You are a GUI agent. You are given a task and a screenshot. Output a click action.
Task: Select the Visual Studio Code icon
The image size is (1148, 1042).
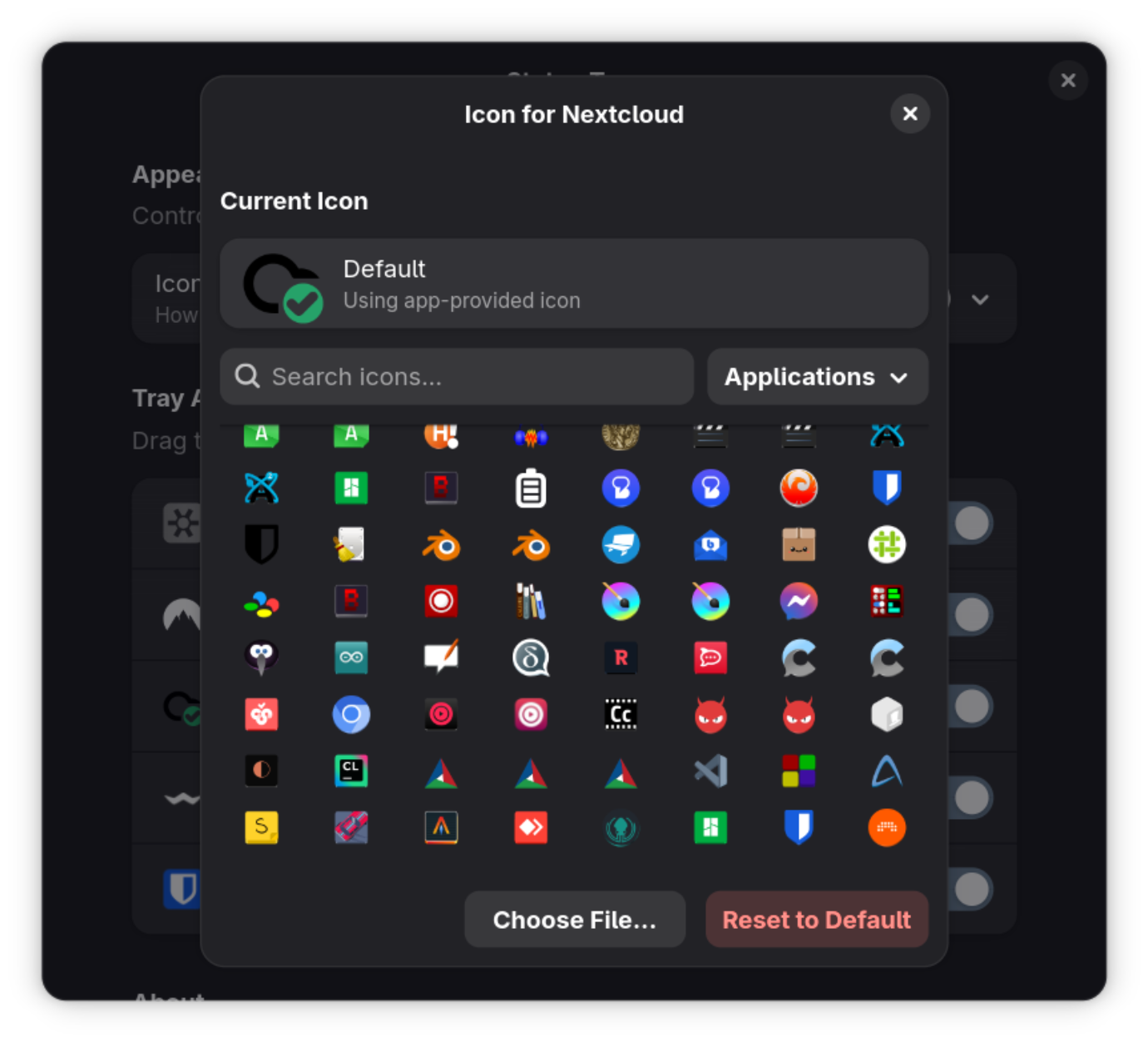(710, 772)
